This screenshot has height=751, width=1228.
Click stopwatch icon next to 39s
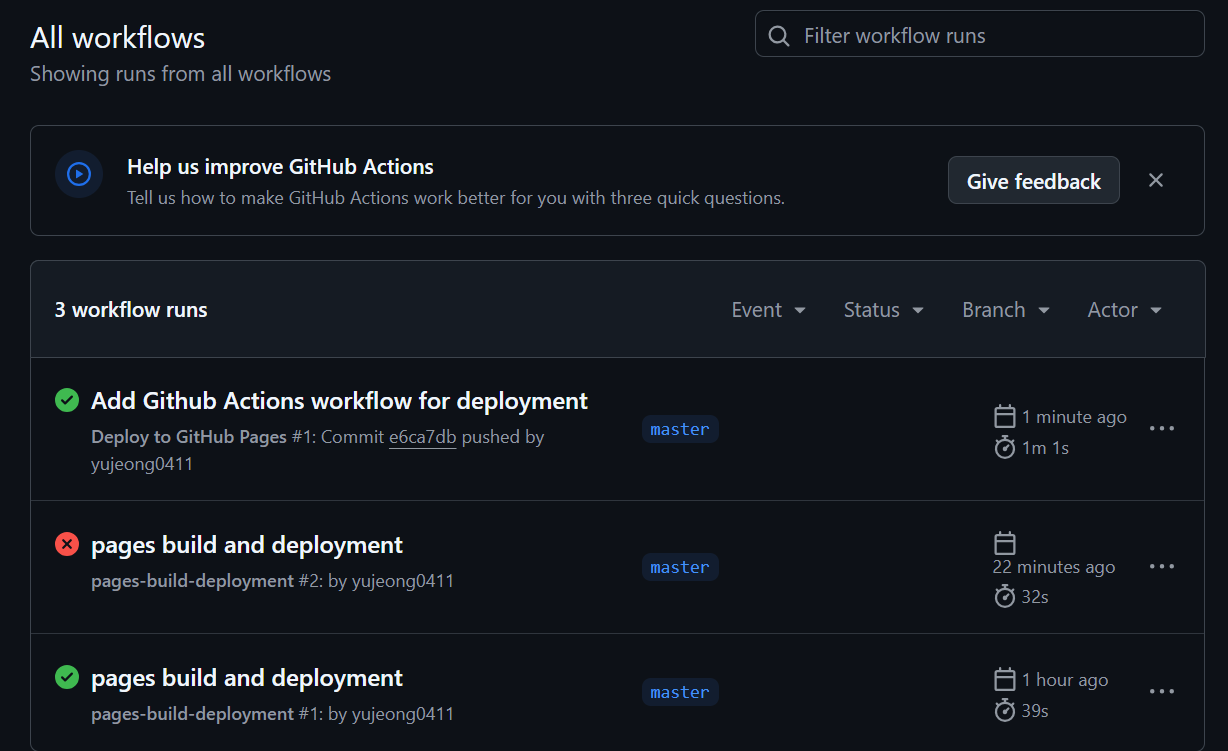pos(1005,711)
